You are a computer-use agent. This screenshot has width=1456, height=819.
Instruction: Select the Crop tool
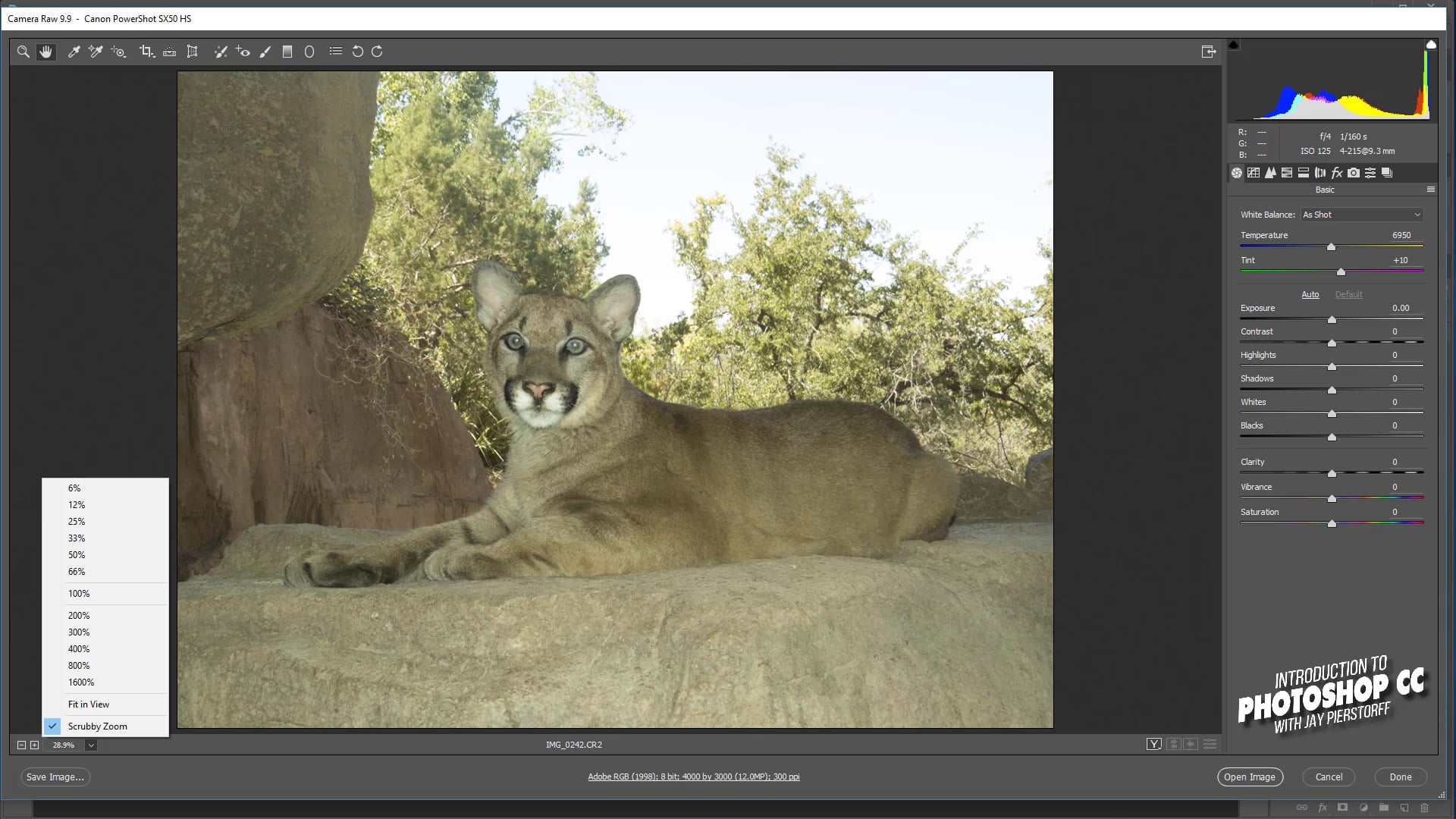tap(147, 52)
